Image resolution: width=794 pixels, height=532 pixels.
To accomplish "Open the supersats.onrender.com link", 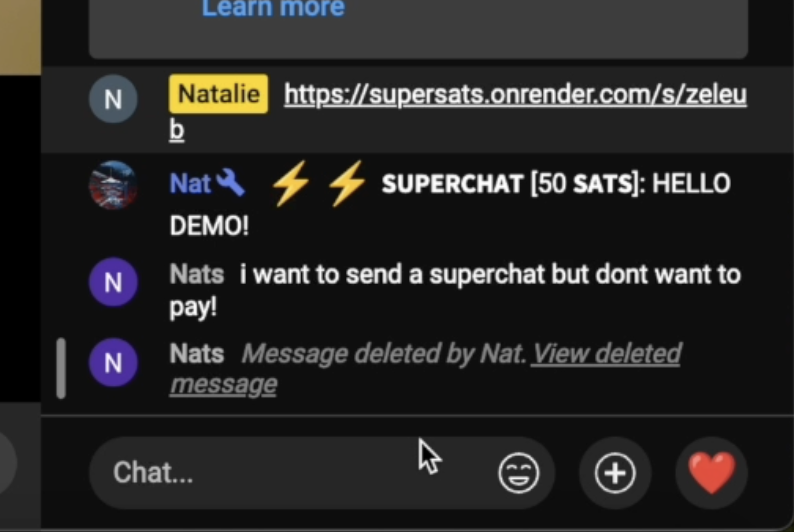I will [458, 111].
